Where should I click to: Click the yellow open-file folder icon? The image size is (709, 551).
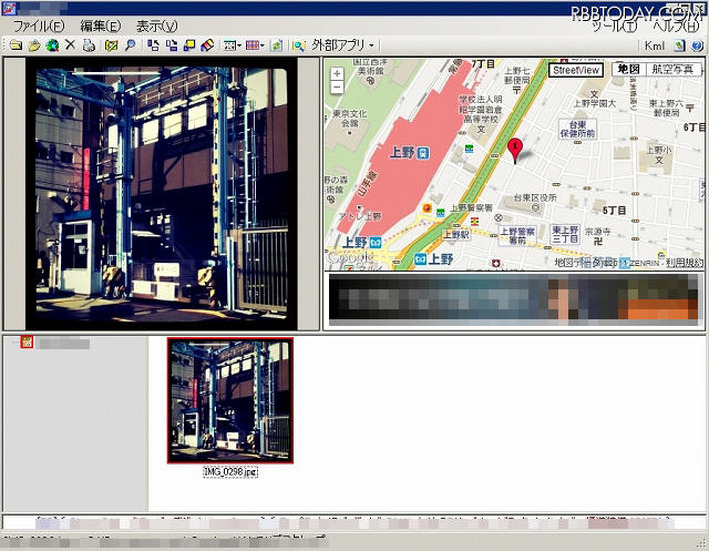tap(34, 45)
